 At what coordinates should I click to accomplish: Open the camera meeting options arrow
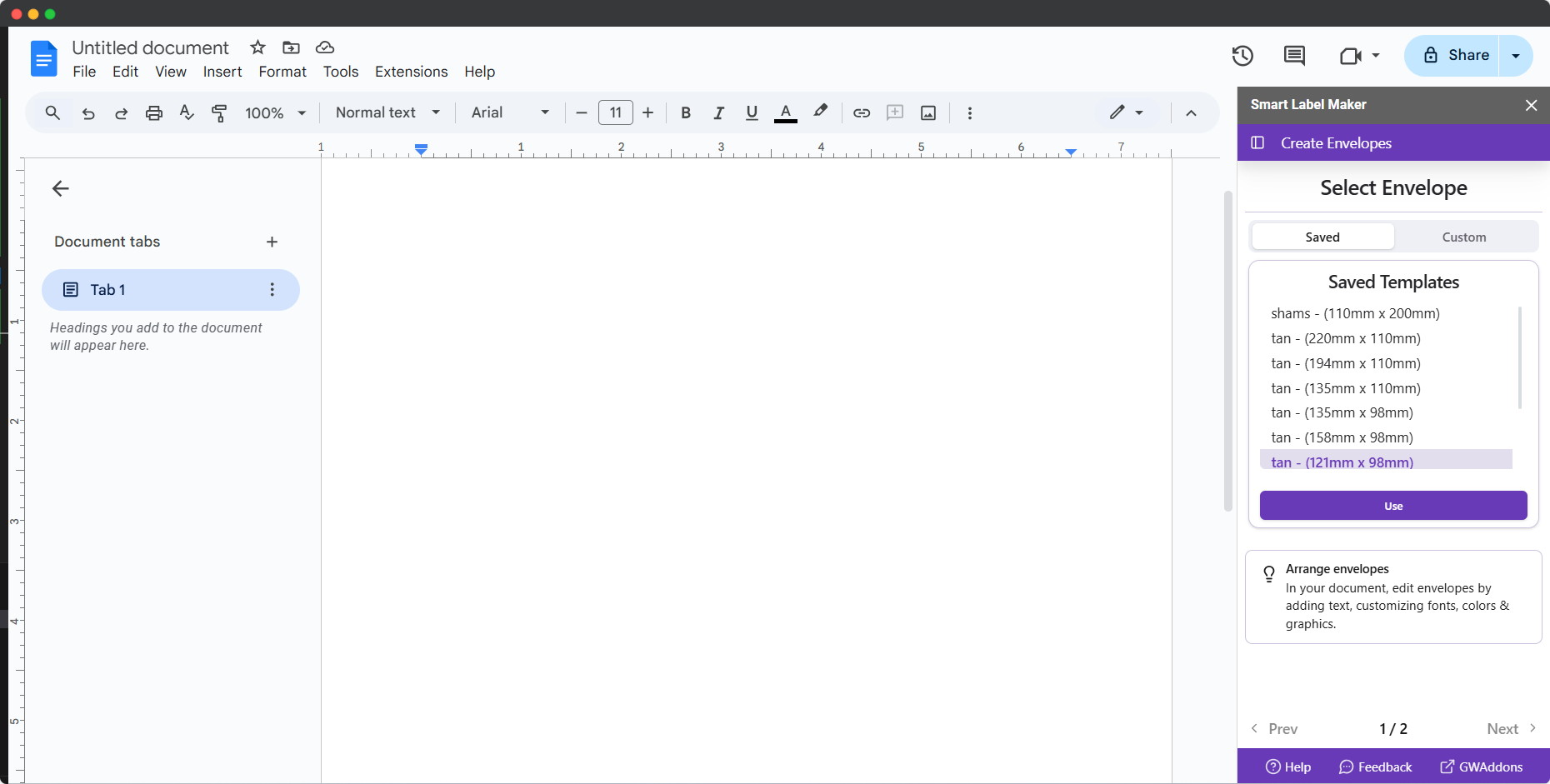click(1376, 56)
